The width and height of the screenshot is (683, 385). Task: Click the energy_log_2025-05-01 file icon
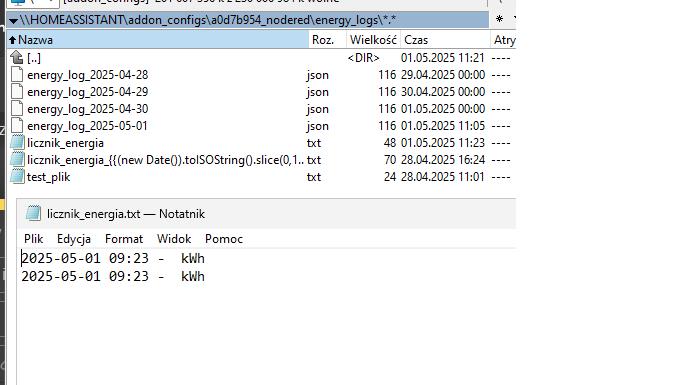coord(17,125)
